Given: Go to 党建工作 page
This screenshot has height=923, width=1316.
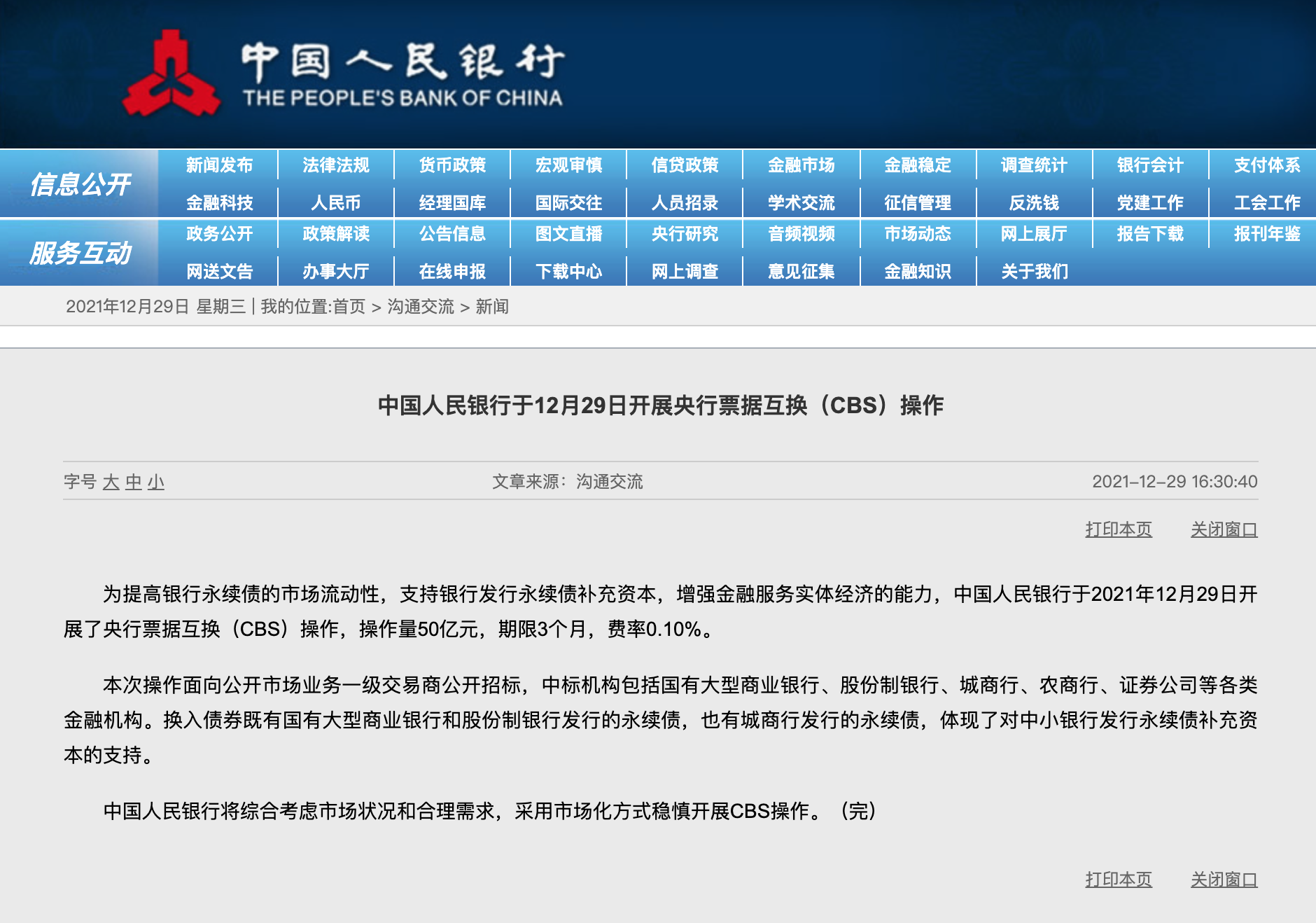Looking at the screenshot, I should coord(1150,203).
